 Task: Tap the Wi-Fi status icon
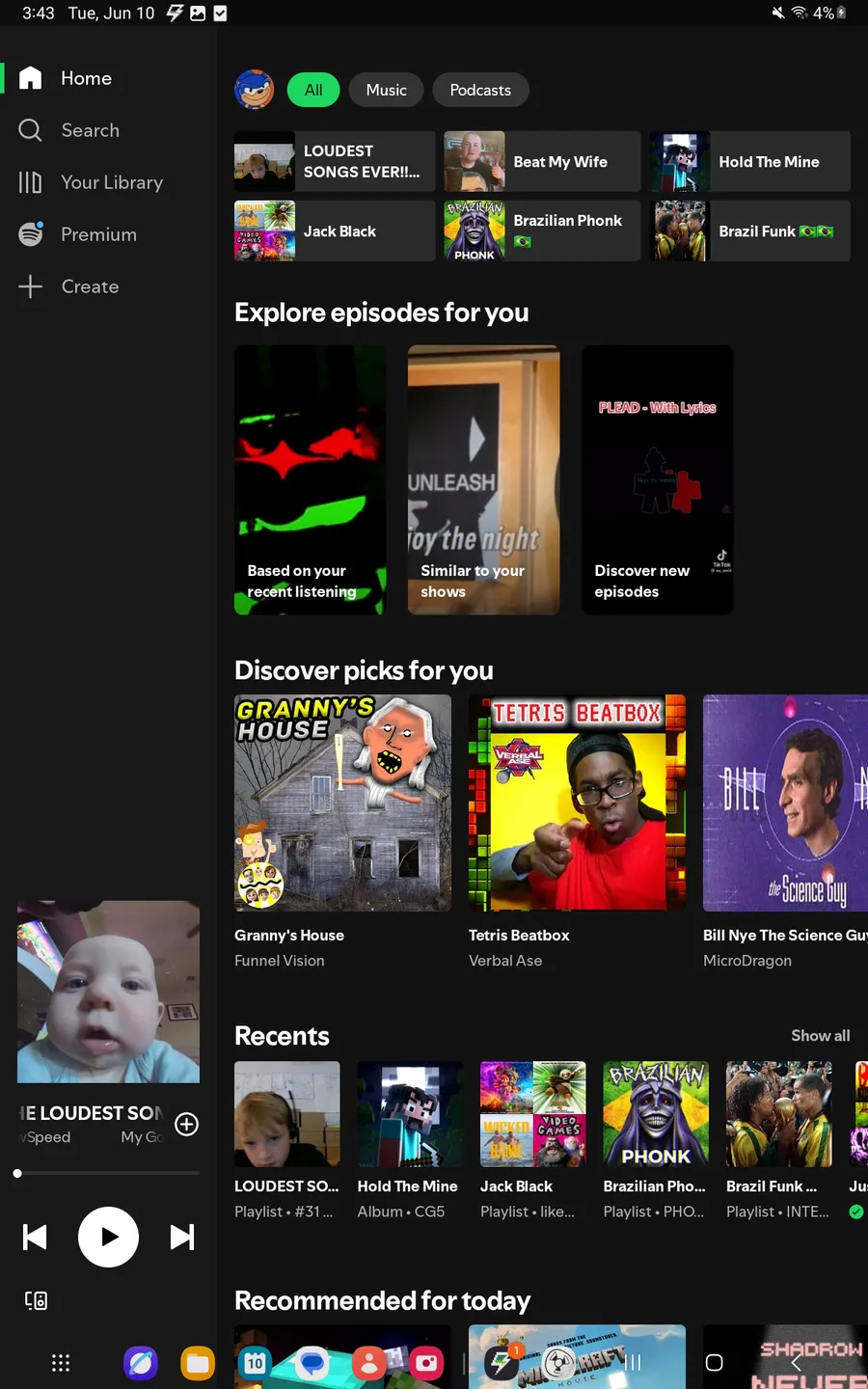tap(800, 13)
